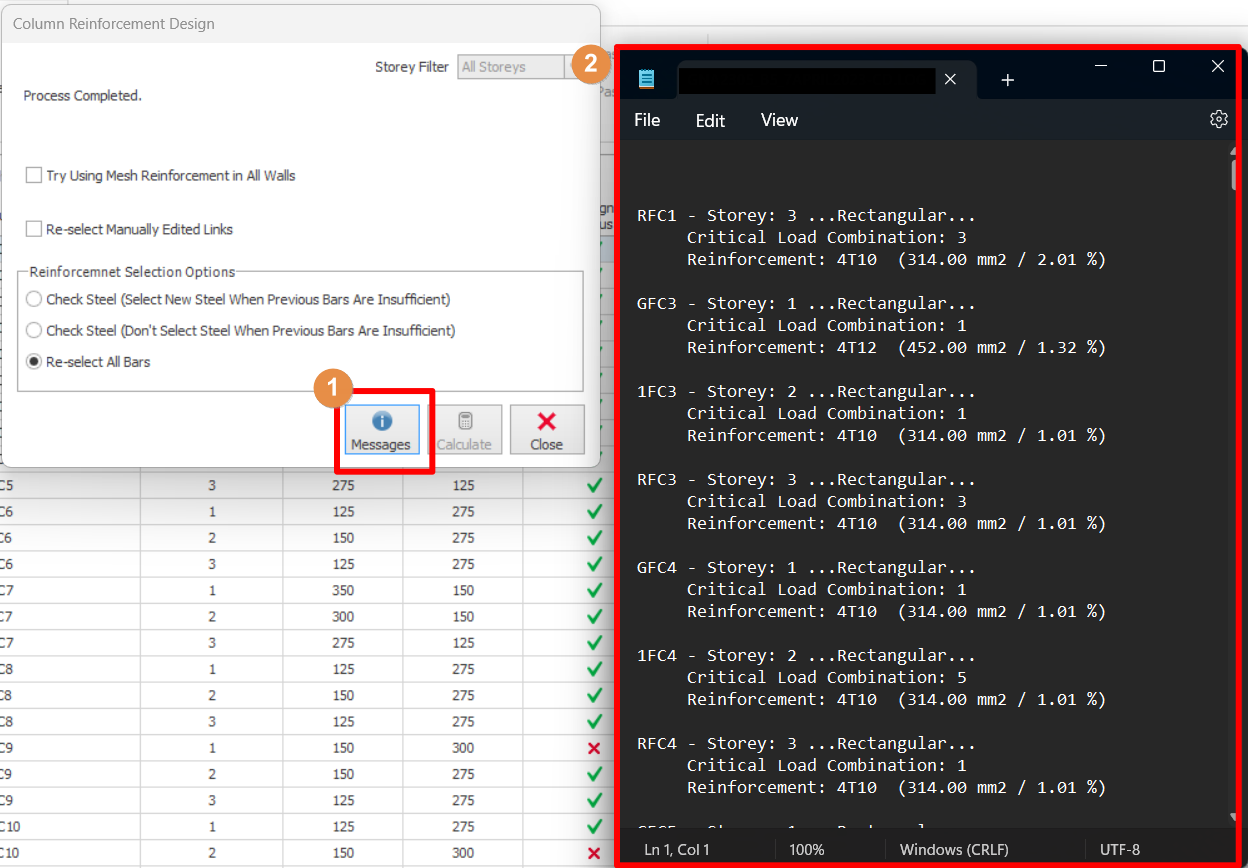Screen dimensions: 1248x868
Task: Tick Re-select Manually Edited Links checkbox
Action: point(34,229)
